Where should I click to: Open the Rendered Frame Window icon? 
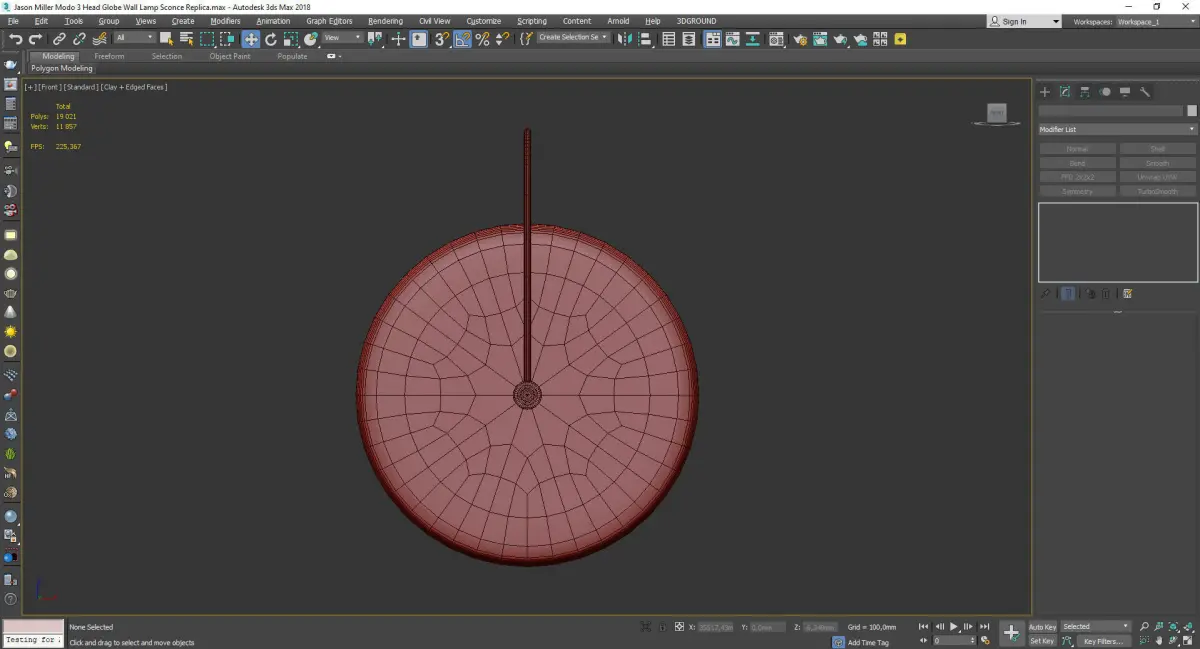(x=819, y=39)
